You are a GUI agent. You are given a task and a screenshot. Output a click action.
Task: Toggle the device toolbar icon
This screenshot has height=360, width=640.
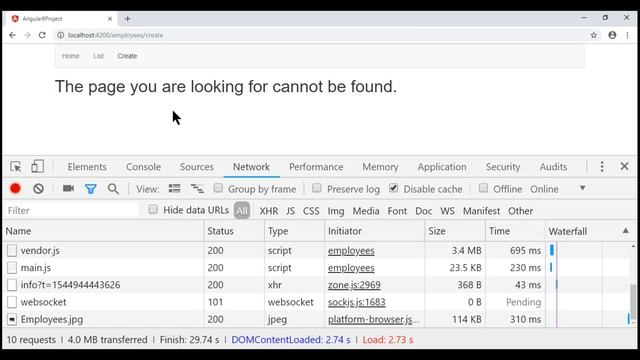pyautogui.click(x=38, y=167)
